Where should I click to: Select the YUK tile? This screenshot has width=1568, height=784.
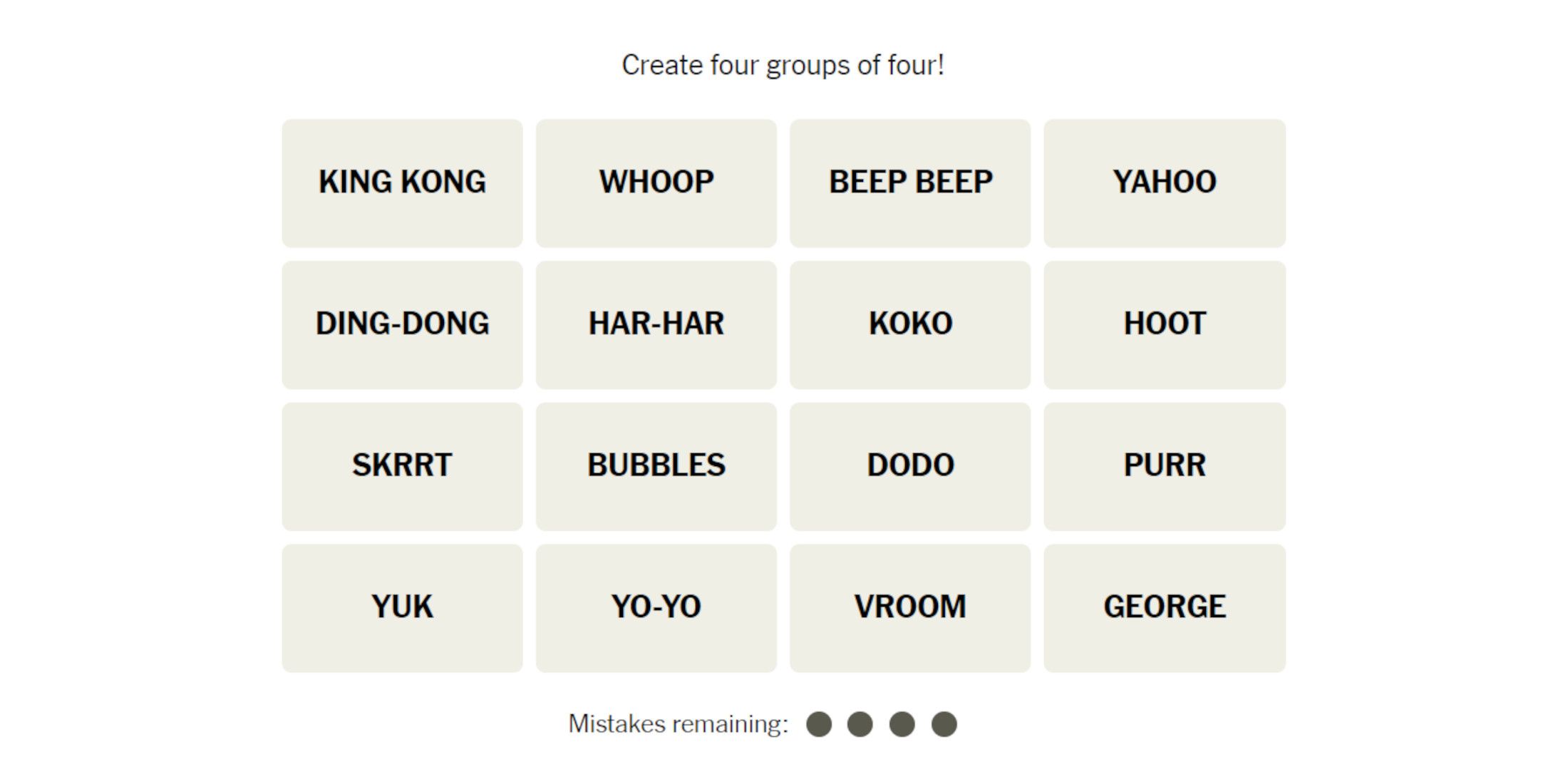coord(402,608)
